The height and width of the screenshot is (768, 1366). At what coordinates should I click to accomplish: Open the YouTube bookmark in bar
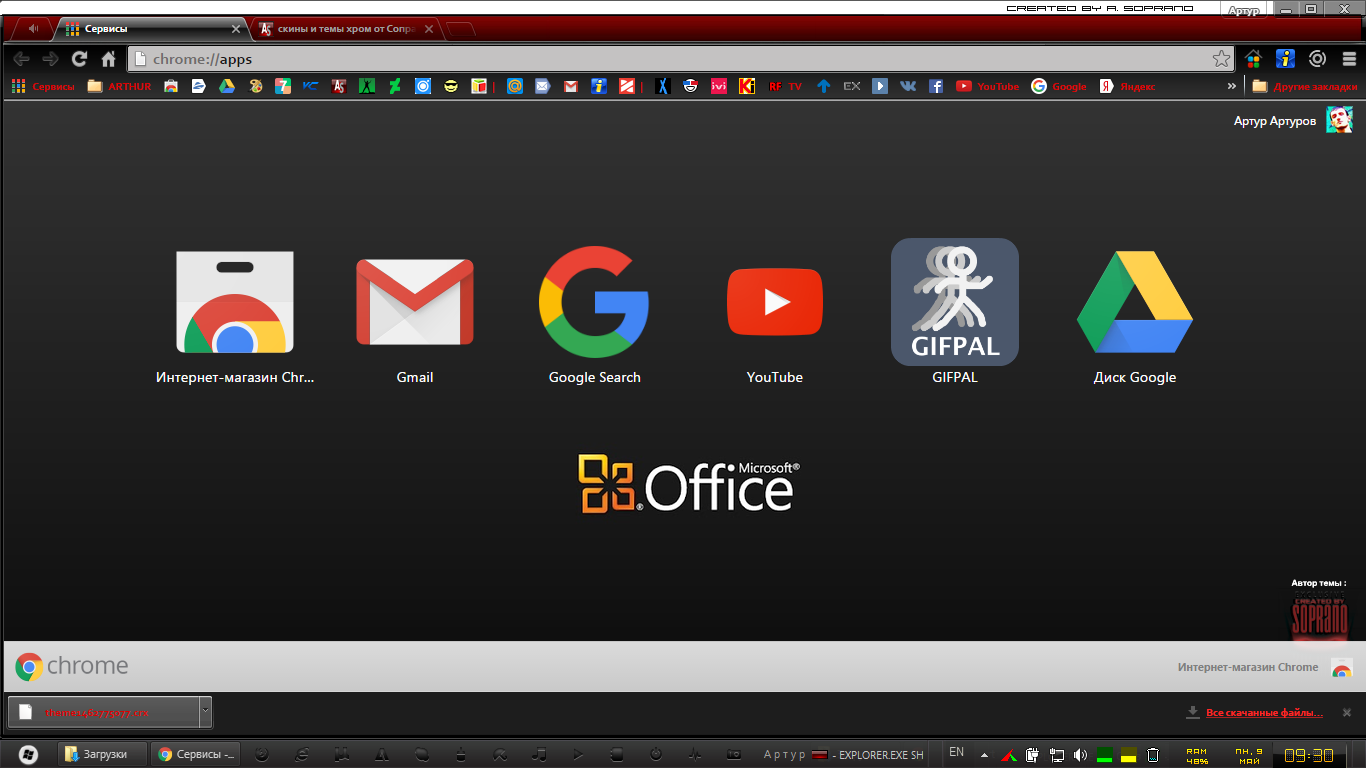pos(987,87)
